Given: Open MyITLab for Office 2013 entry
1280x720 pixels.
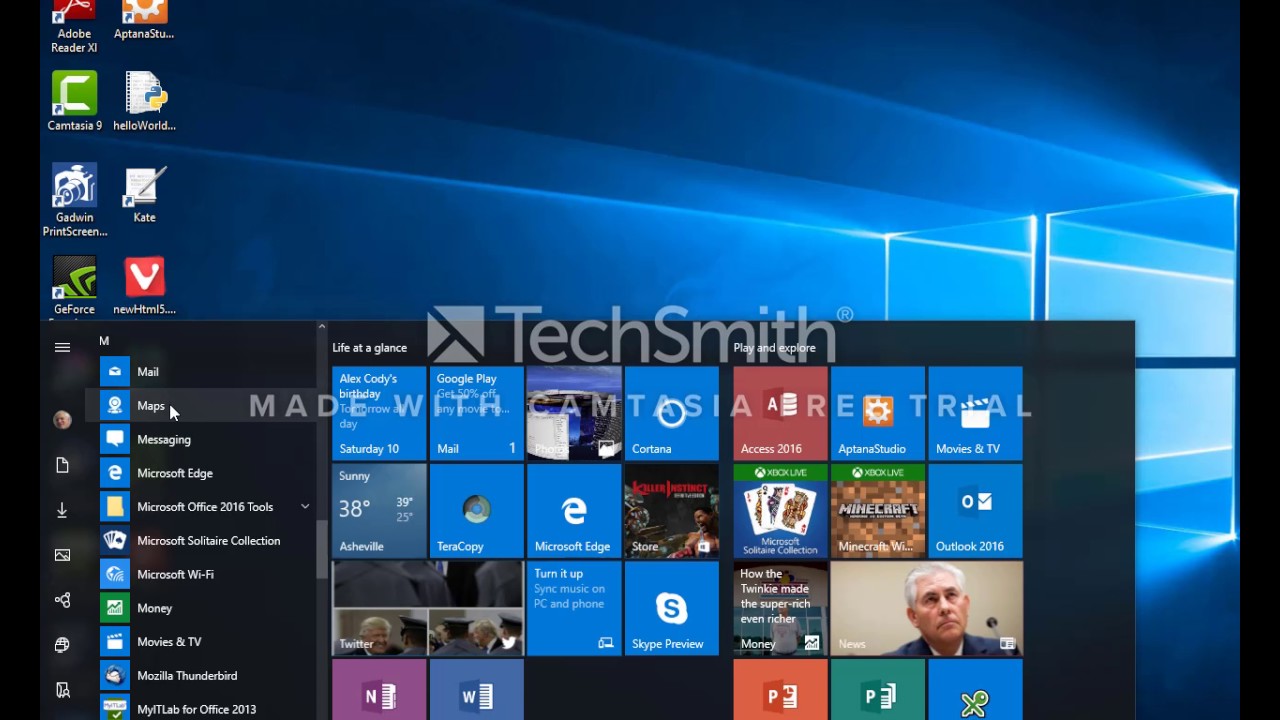Looking at the screenshot, I should 207,709.
